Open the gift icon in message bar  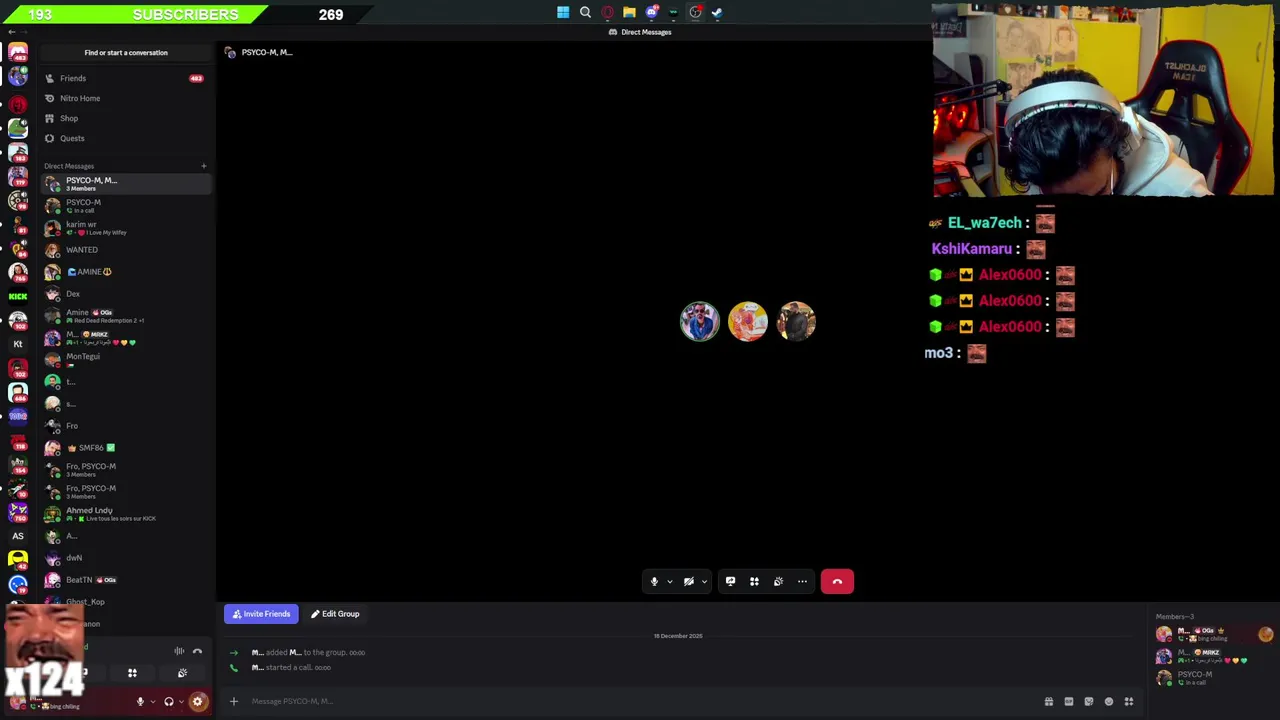pyautogui.click(x=1049, y=701)
